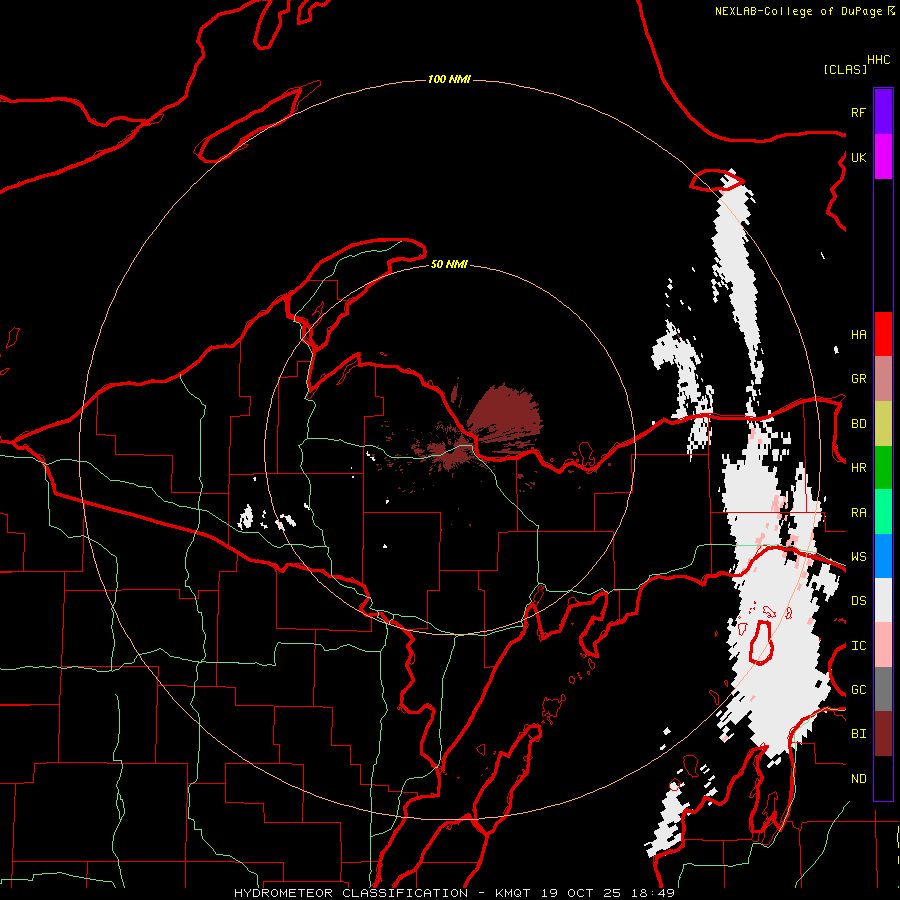Click the NEXLAB-College of DuPage text
Image resolution: width=900 pixels, height=900 pixels.
pos(800,11)
